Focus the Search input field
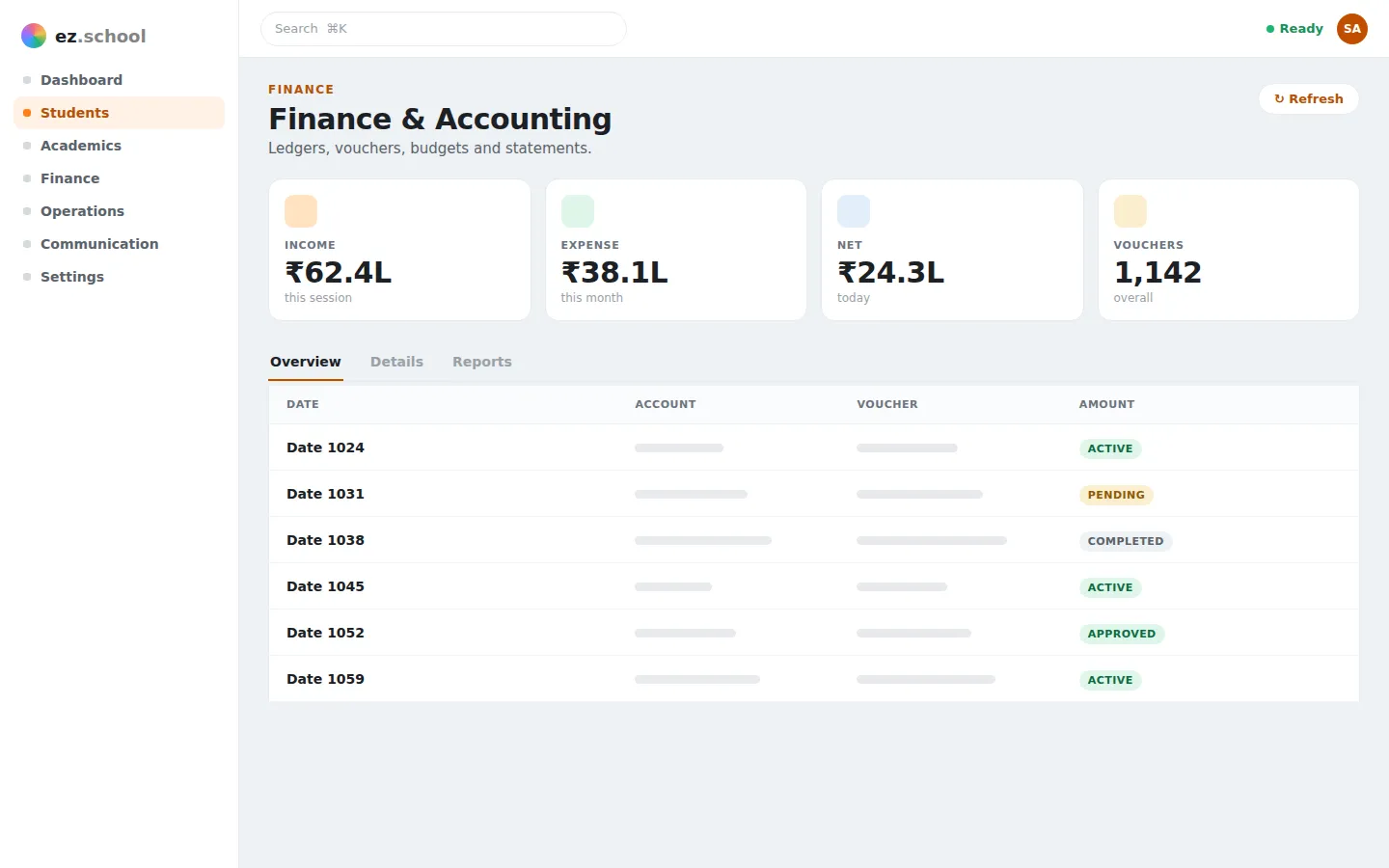Screen dimensions: 1389x868 coord(444,29)
